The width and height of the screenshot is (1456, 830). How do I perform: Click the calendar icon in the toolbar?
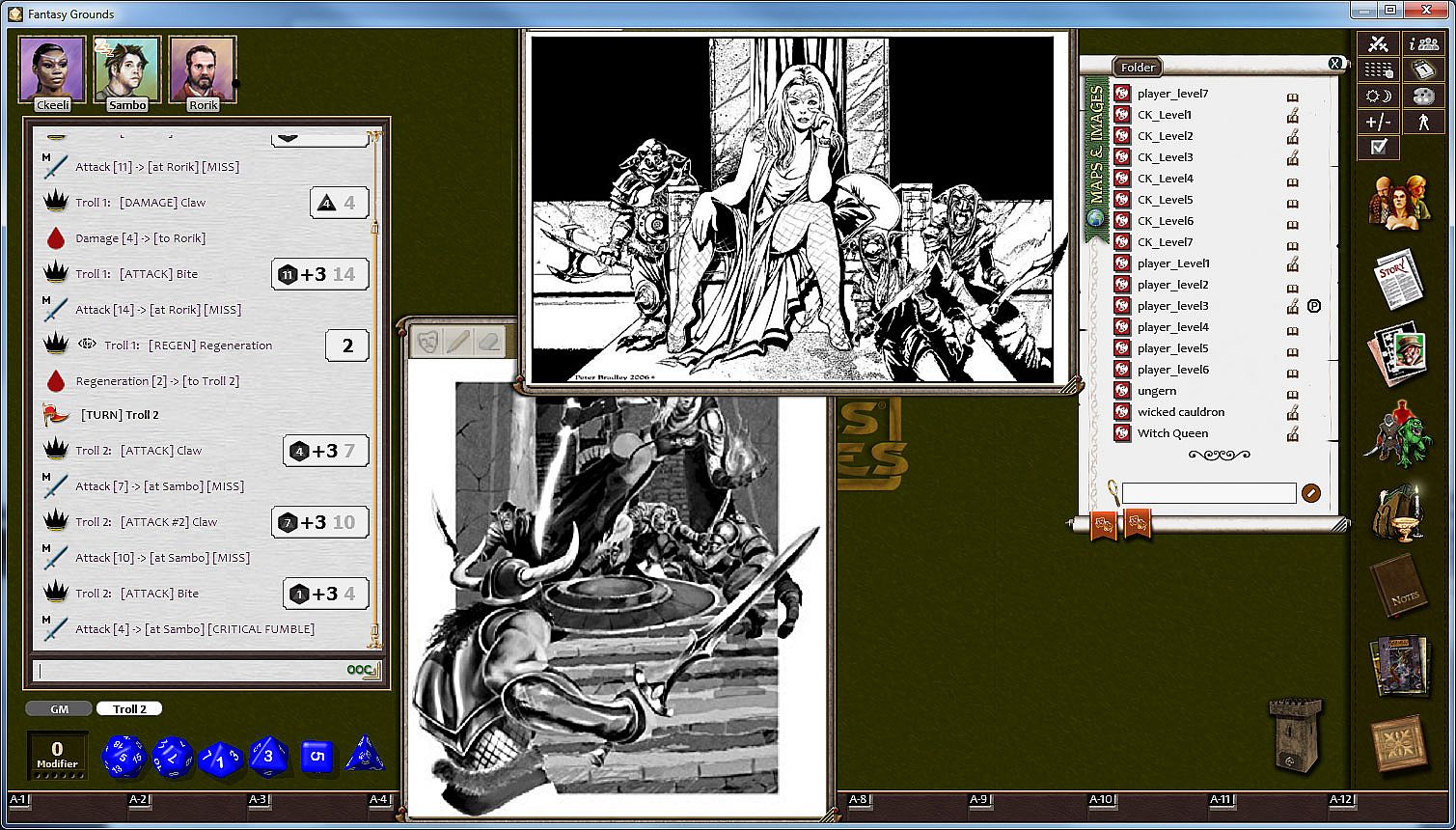1423,70
